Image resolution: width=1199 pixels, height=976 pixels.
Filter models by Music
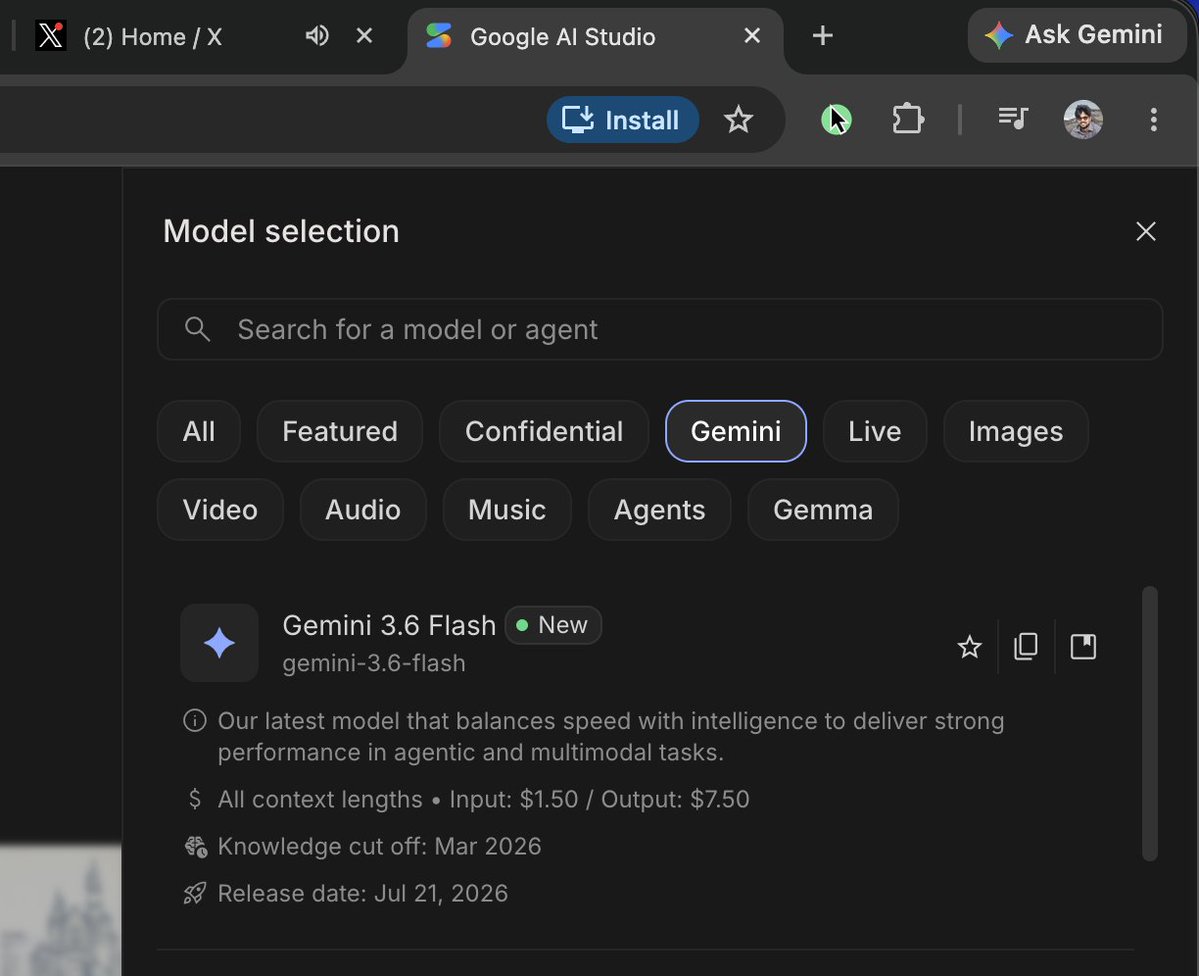point(507,509)
